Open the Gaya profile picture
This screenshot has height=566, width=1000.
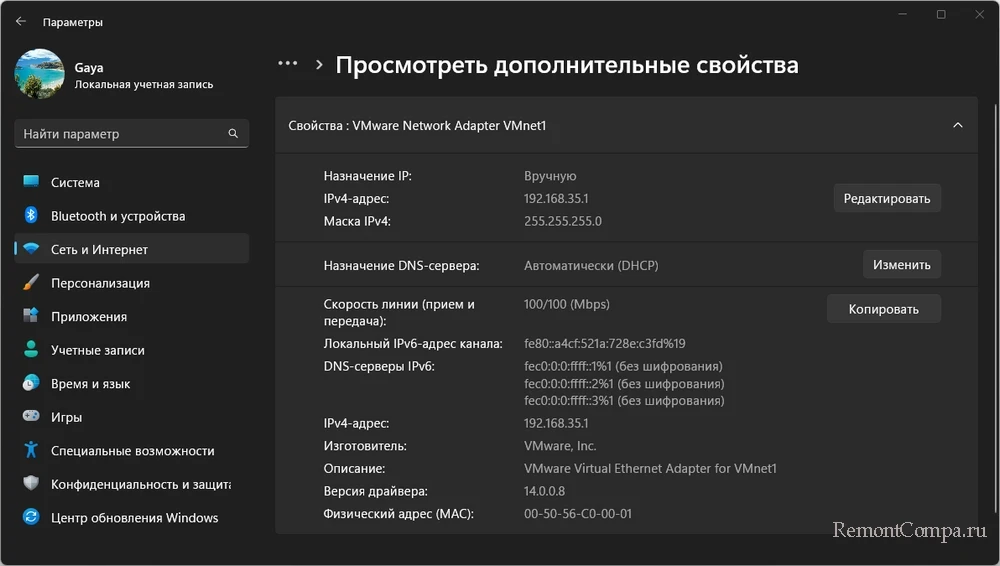pos(40,74)
